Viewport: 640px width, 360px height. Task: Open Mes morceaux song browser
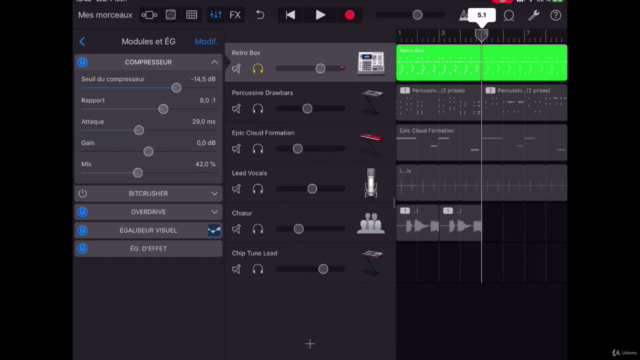(105, 15)
